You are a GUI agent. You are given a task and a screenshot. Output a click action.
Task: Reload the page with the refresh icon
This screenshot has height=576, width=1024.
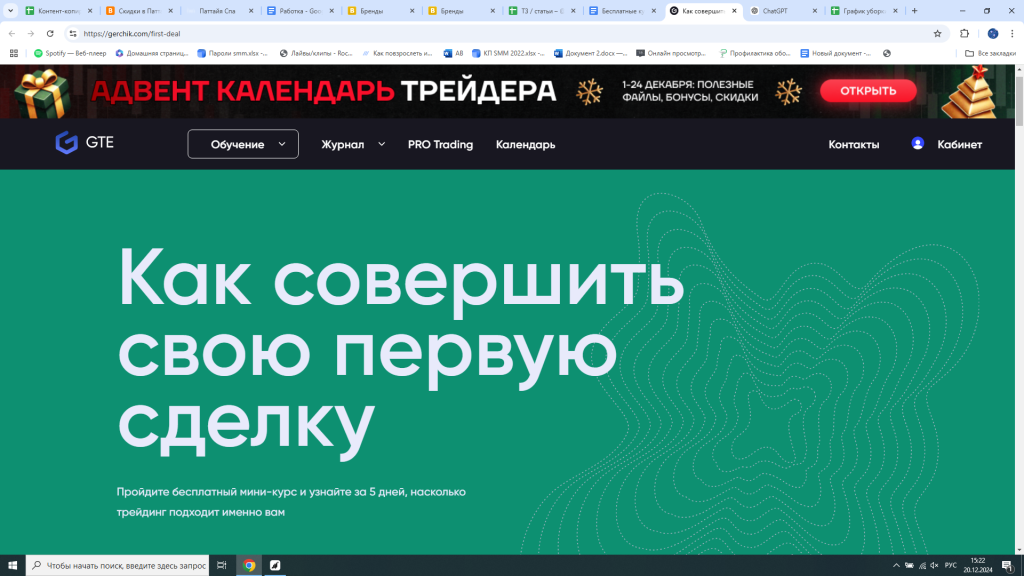tap(50, 33)
